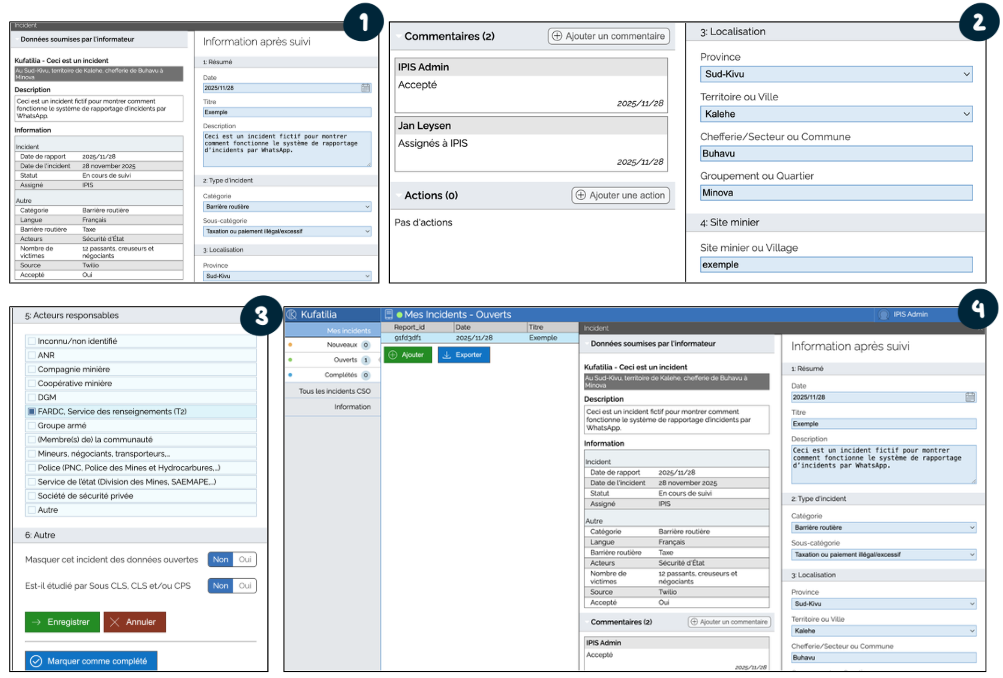Click the green Enregistrer button
Image resolution: width=1003 pixels, height=678 pixels.
click(62, 622)
